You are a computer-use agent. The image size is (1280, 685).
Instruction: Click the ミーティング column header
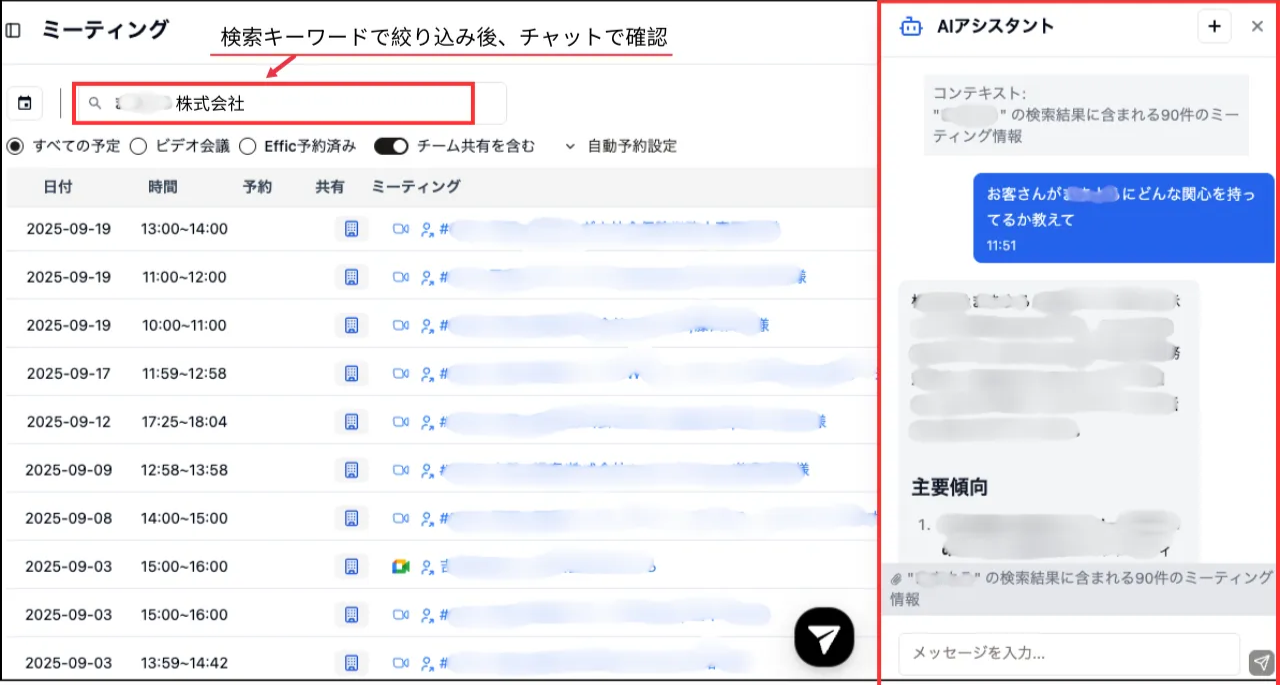pyautogui.click(x=416, y=187)
